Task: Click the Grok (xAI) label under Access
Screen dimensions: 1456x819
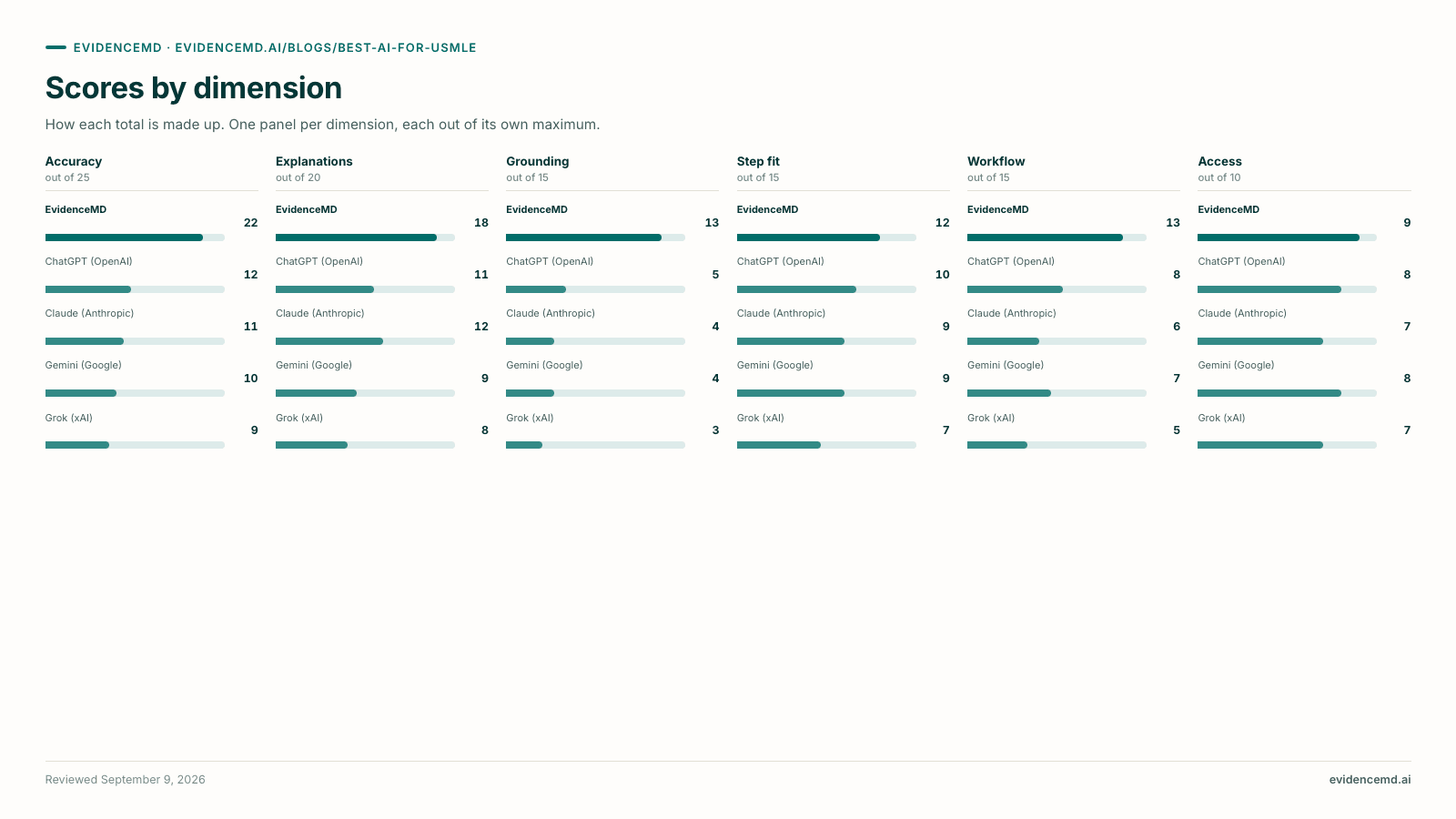Action: coord(1221,419)
